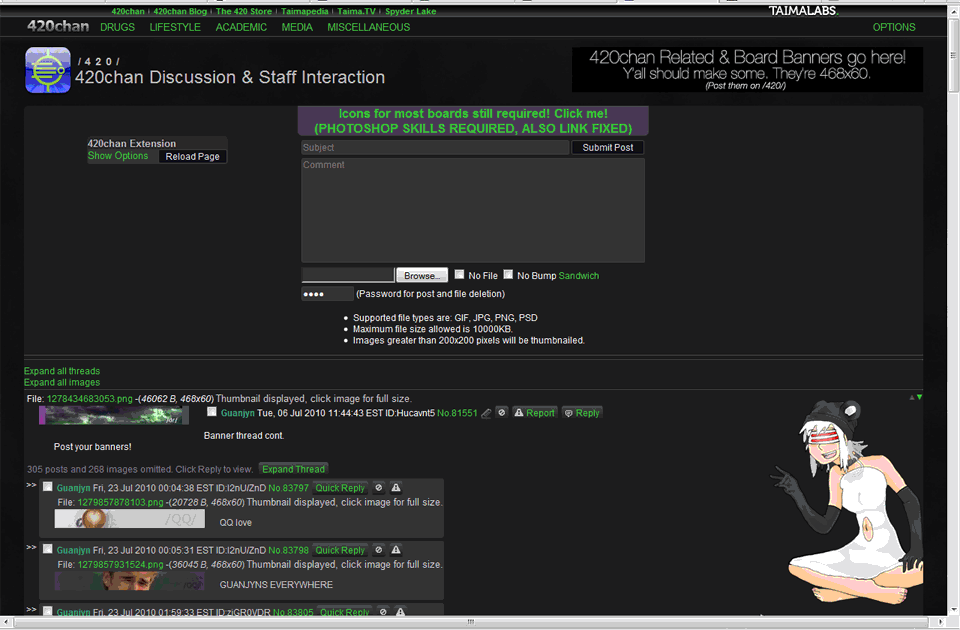Screen dimensions: 960x630
Task: Open the DRUGS boards menu
Action: click(x=118, y=27)
